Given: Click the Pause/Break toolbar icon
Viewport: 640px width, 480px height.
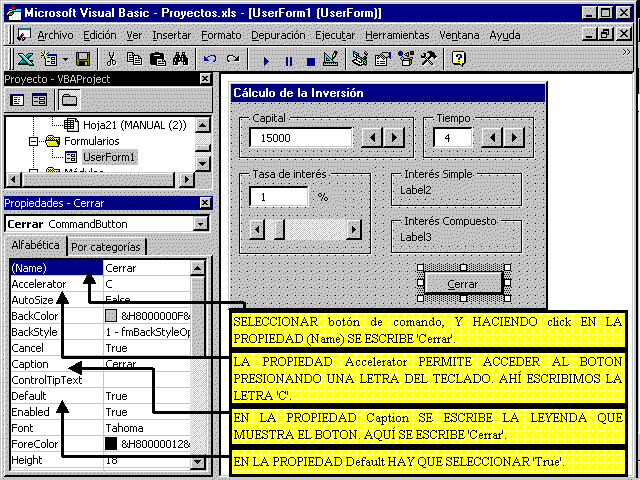Looking at the screenshot, I should pyautogui.click(x=289, y=61).
